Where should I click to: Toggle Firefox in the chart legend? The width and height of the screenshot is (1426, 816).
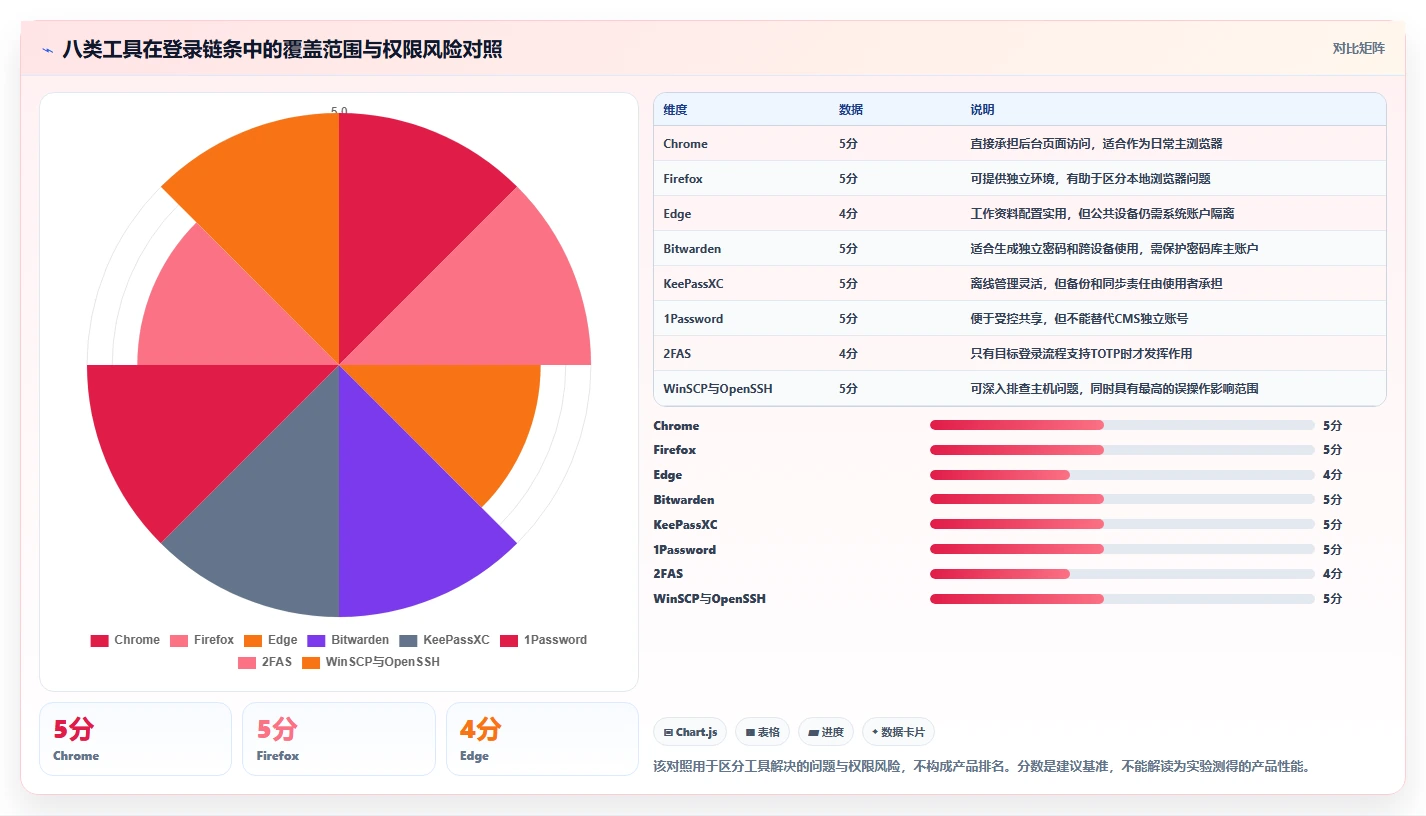tap(202, 640)
